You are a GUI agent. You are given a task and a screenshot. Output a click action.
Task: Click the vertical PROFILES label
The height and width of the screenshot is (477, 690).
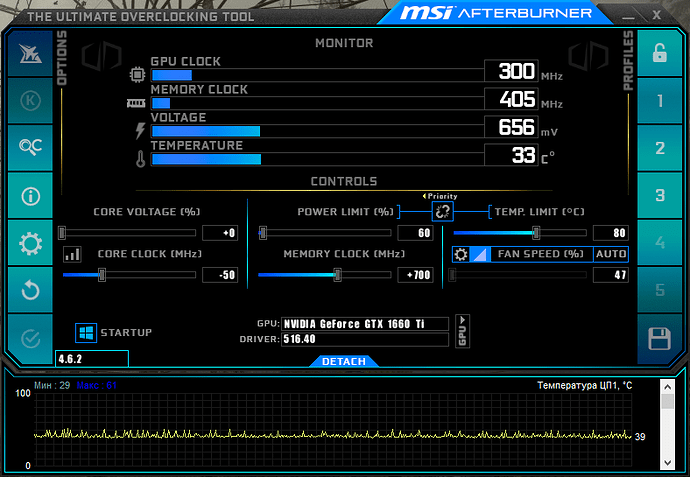tap(628, 60)
